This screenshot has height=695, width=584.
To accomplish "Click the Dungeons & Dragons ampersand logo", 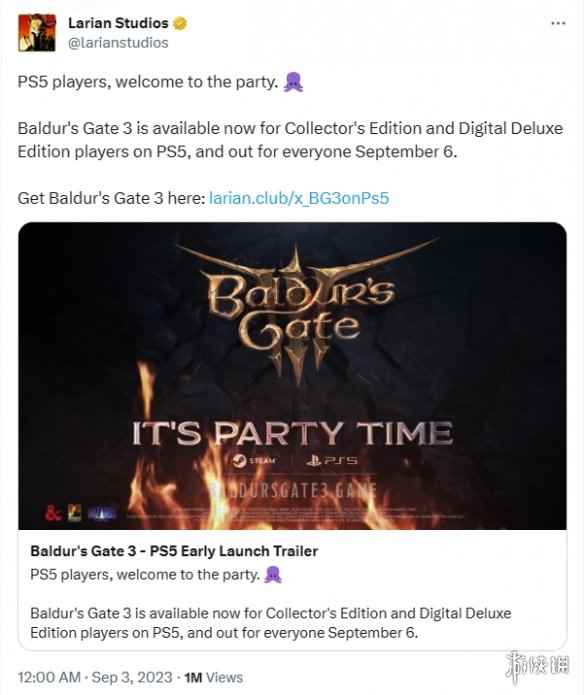I will [53, 513].
